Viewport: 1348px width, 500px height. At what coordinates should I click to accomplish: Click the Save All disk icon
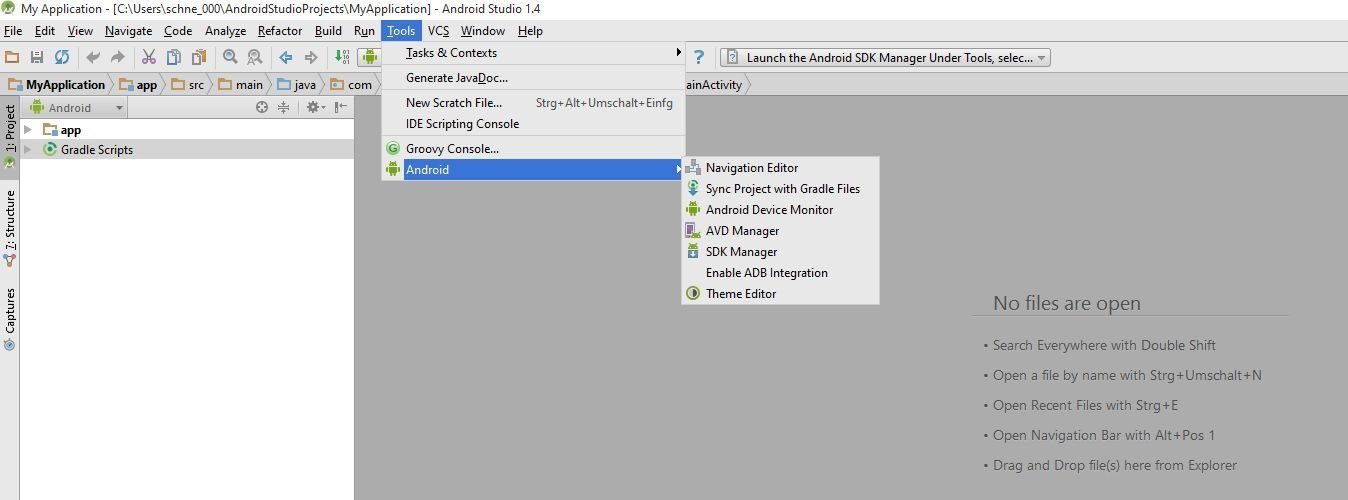click(37, 58)
